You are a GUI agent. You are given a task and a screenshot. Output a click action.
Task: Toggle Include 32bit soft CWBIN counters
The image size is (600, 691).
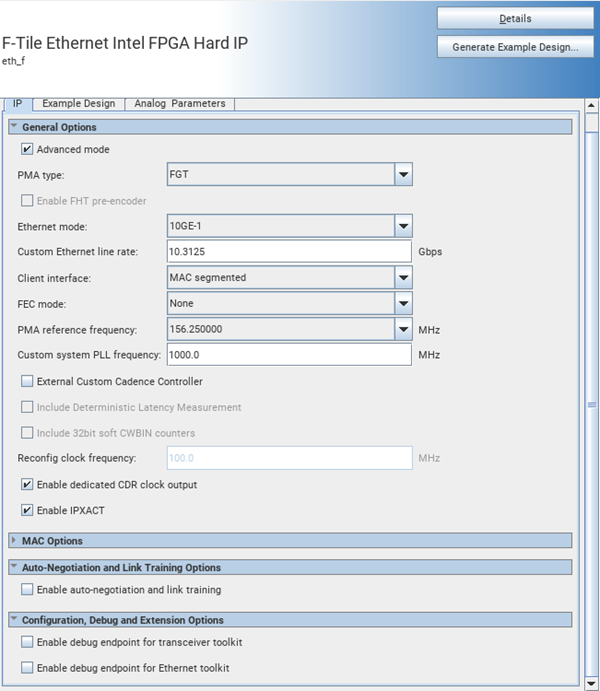point(27,433)
